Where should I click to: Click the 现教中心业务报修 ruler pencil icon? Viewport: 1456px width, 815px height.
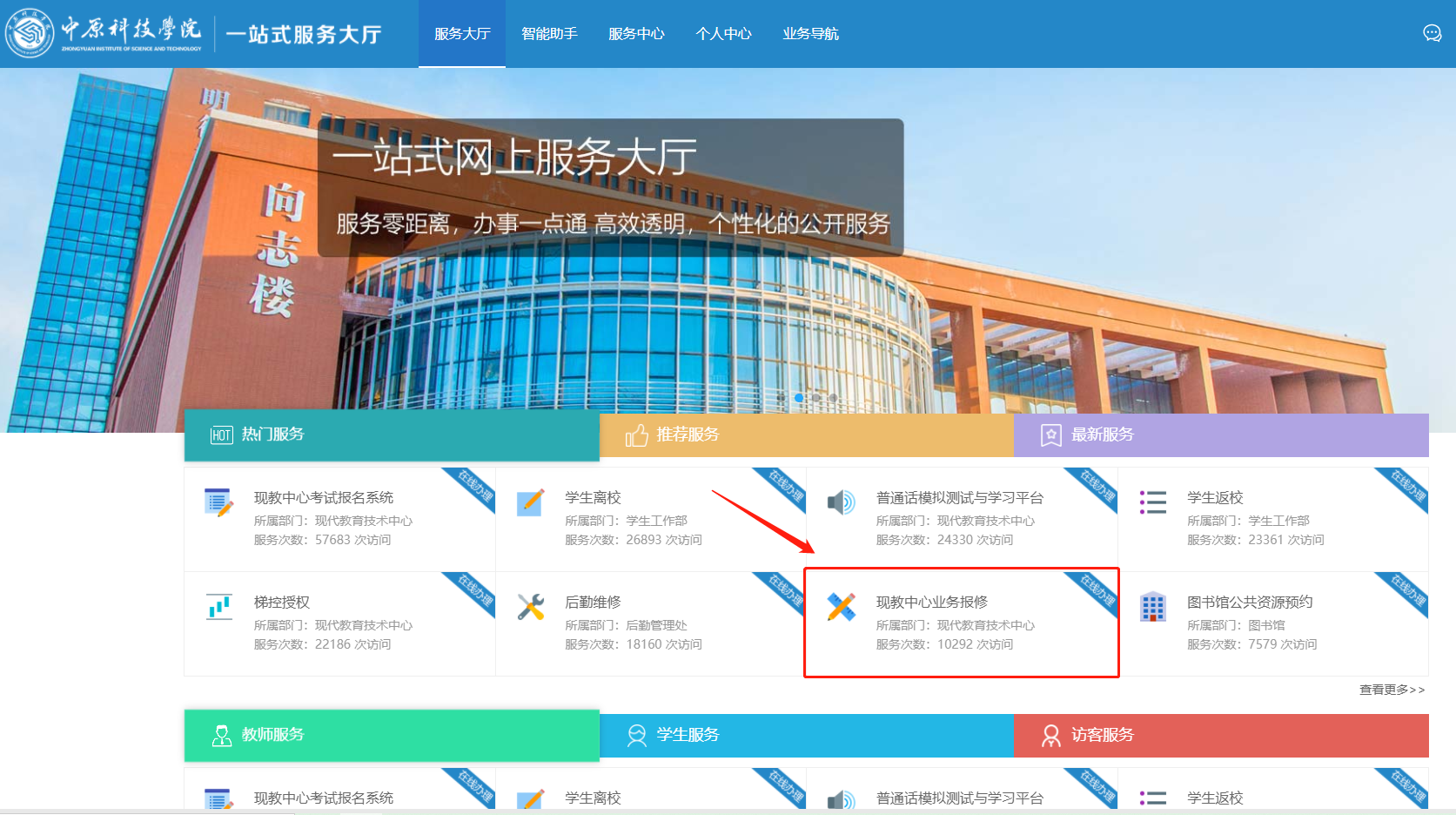841,607
